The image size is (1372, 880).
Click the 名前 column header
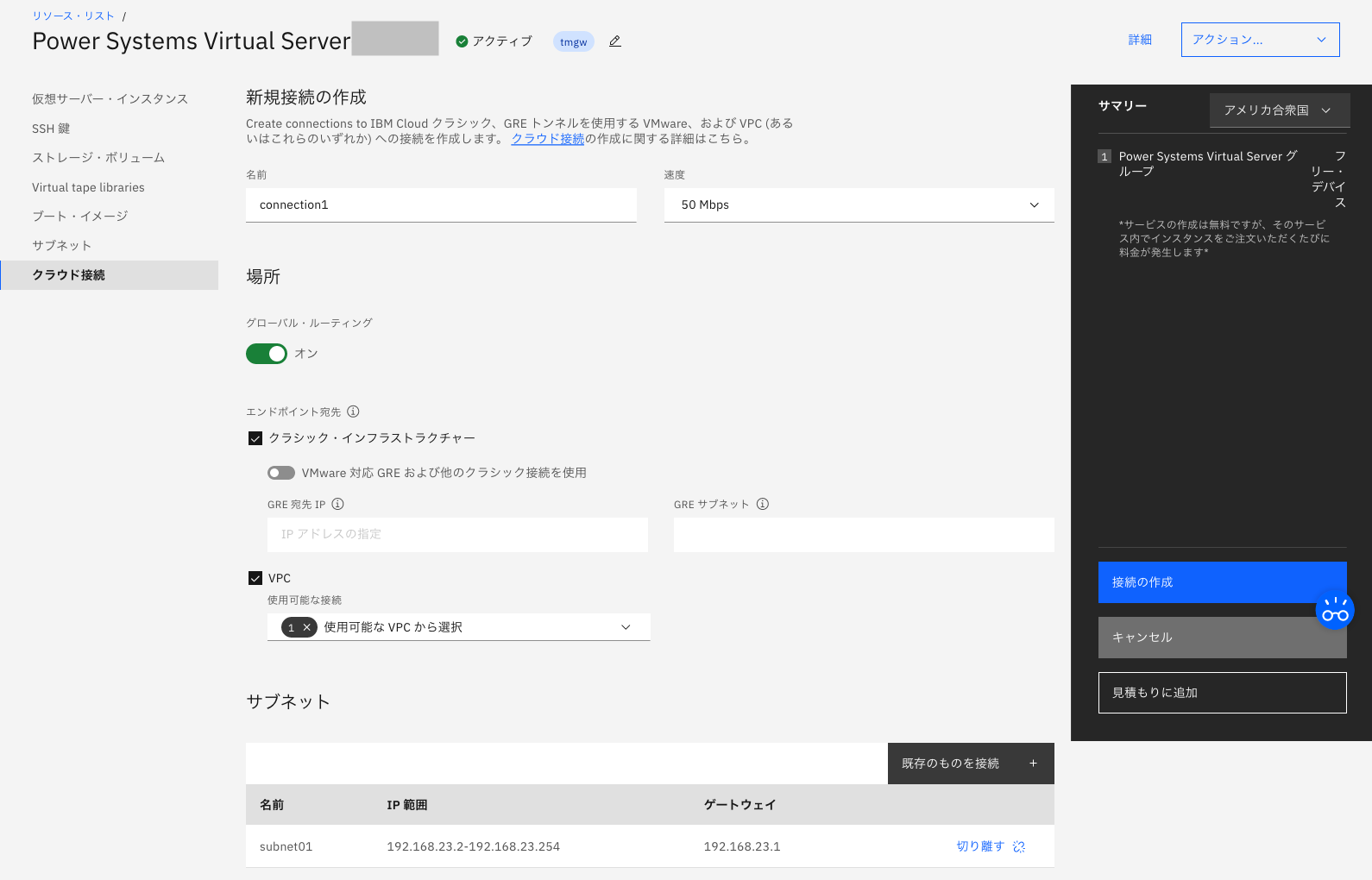tap(272, 805)
